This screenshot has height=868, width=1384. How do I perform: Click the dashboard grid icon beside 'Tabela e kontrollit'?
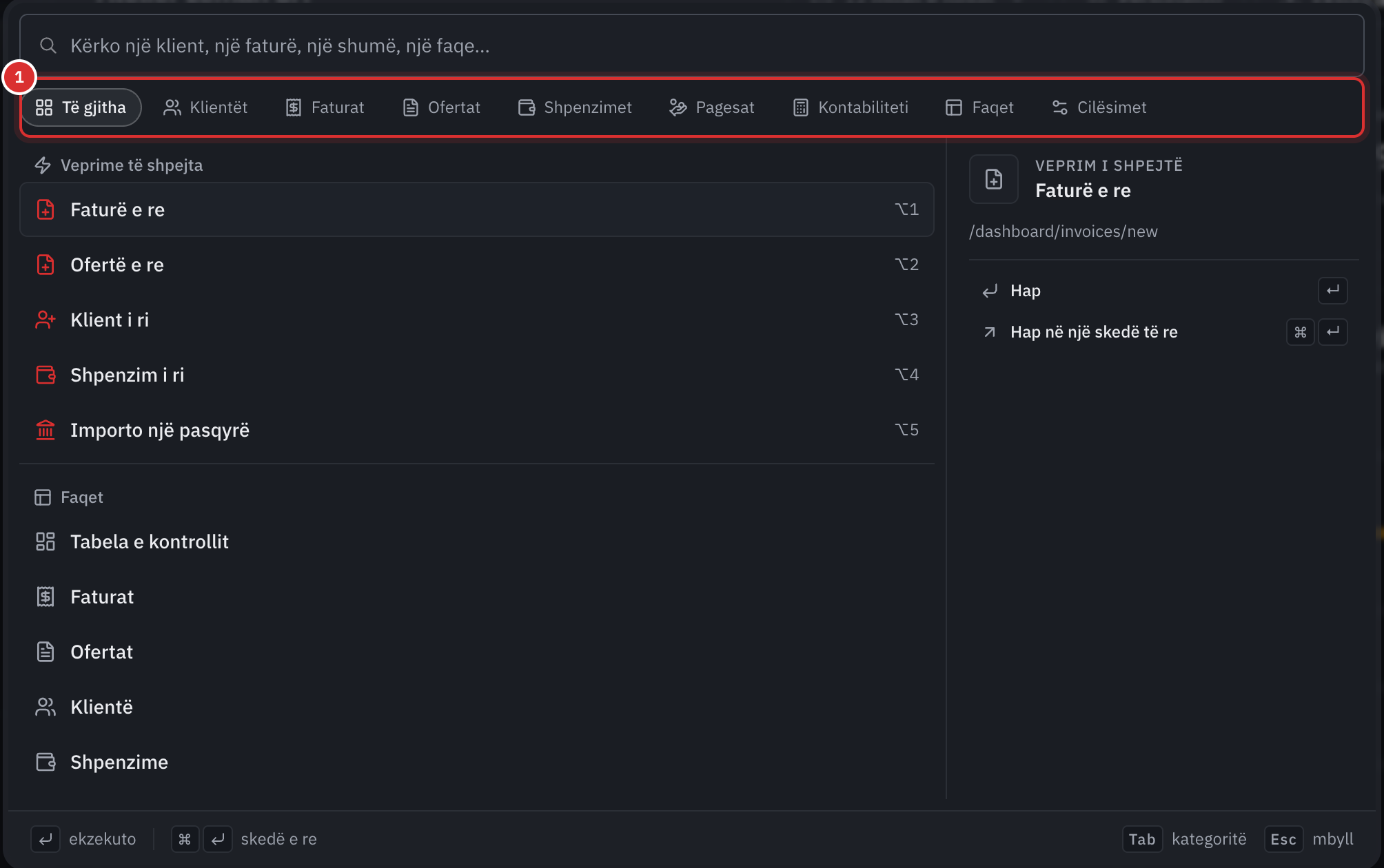(x=45, y=541)
